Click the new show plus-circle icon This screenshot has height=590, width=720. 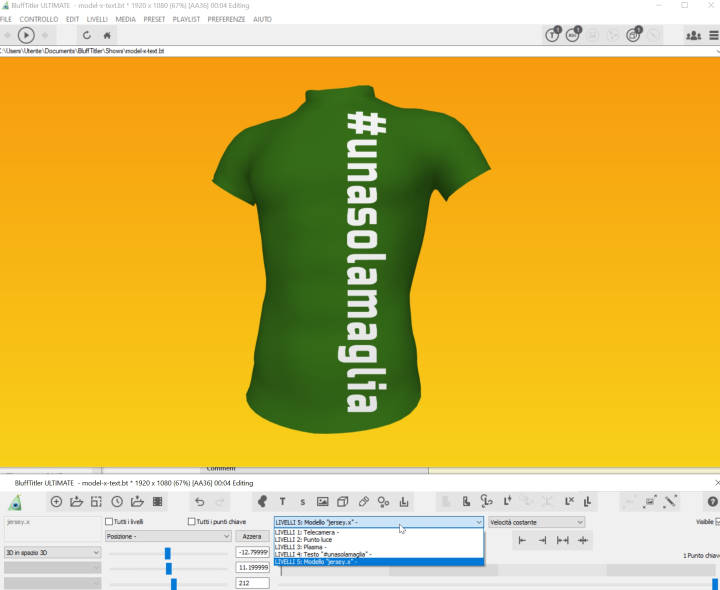tap(56, 502)
